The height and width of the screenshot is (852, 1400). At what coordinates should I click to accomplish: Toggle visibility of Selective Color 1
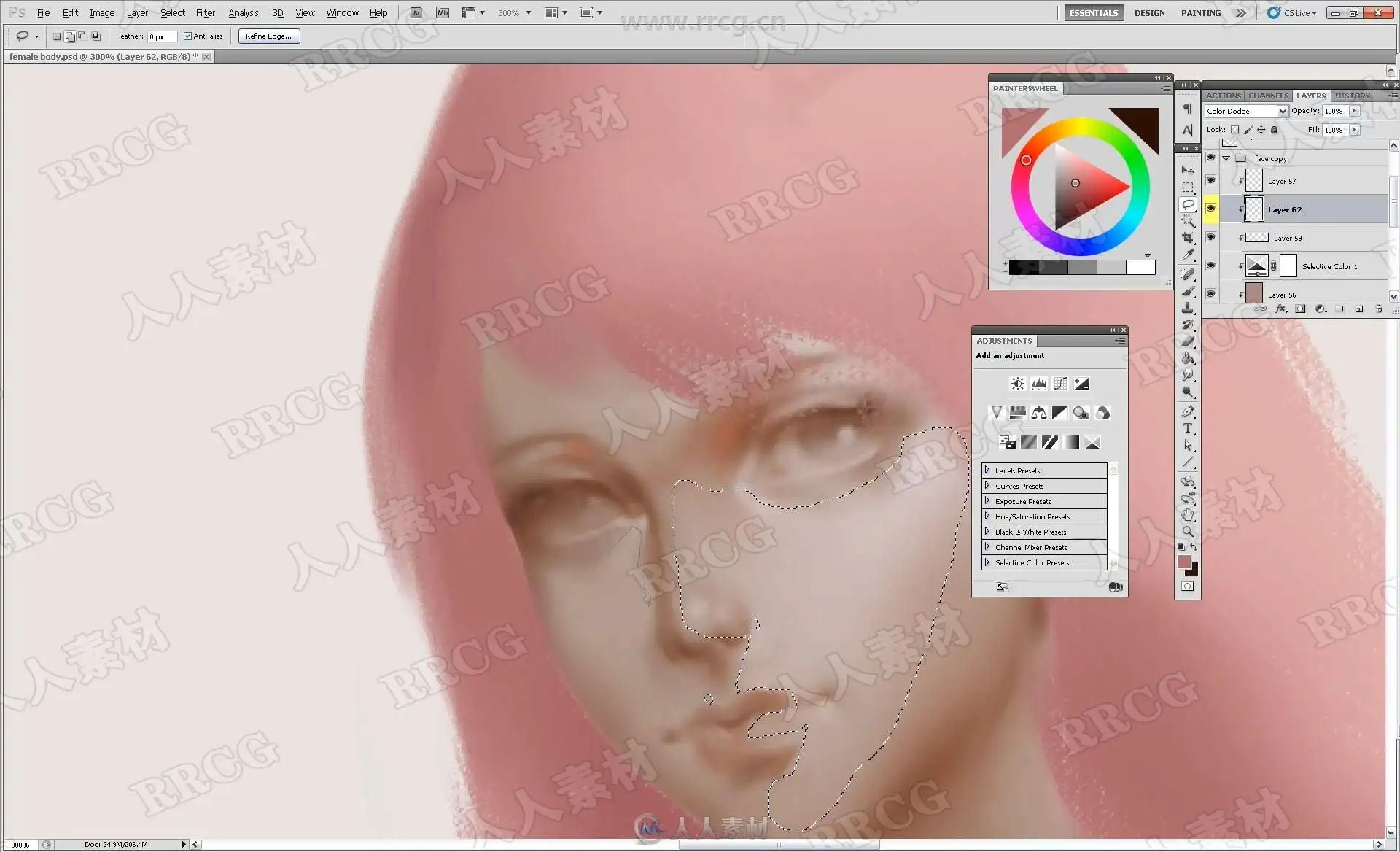tap(1210, 266)
